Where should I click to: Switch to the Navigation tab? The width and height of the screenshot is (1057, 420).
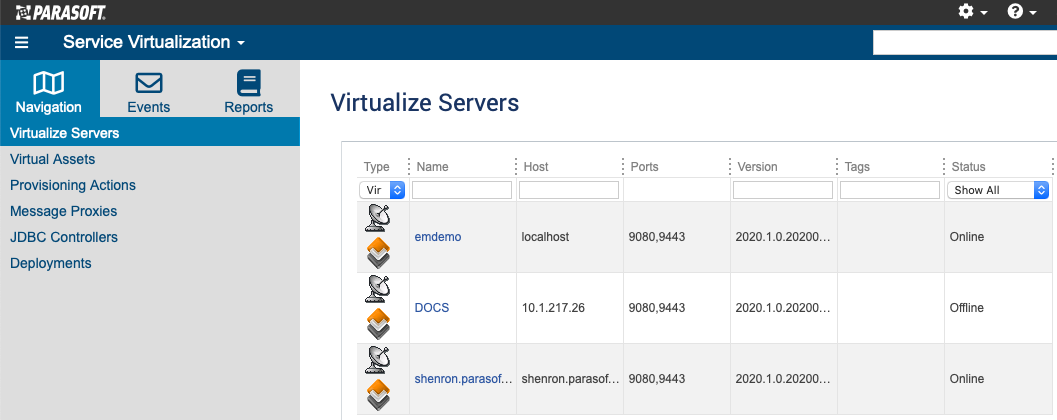49,89
